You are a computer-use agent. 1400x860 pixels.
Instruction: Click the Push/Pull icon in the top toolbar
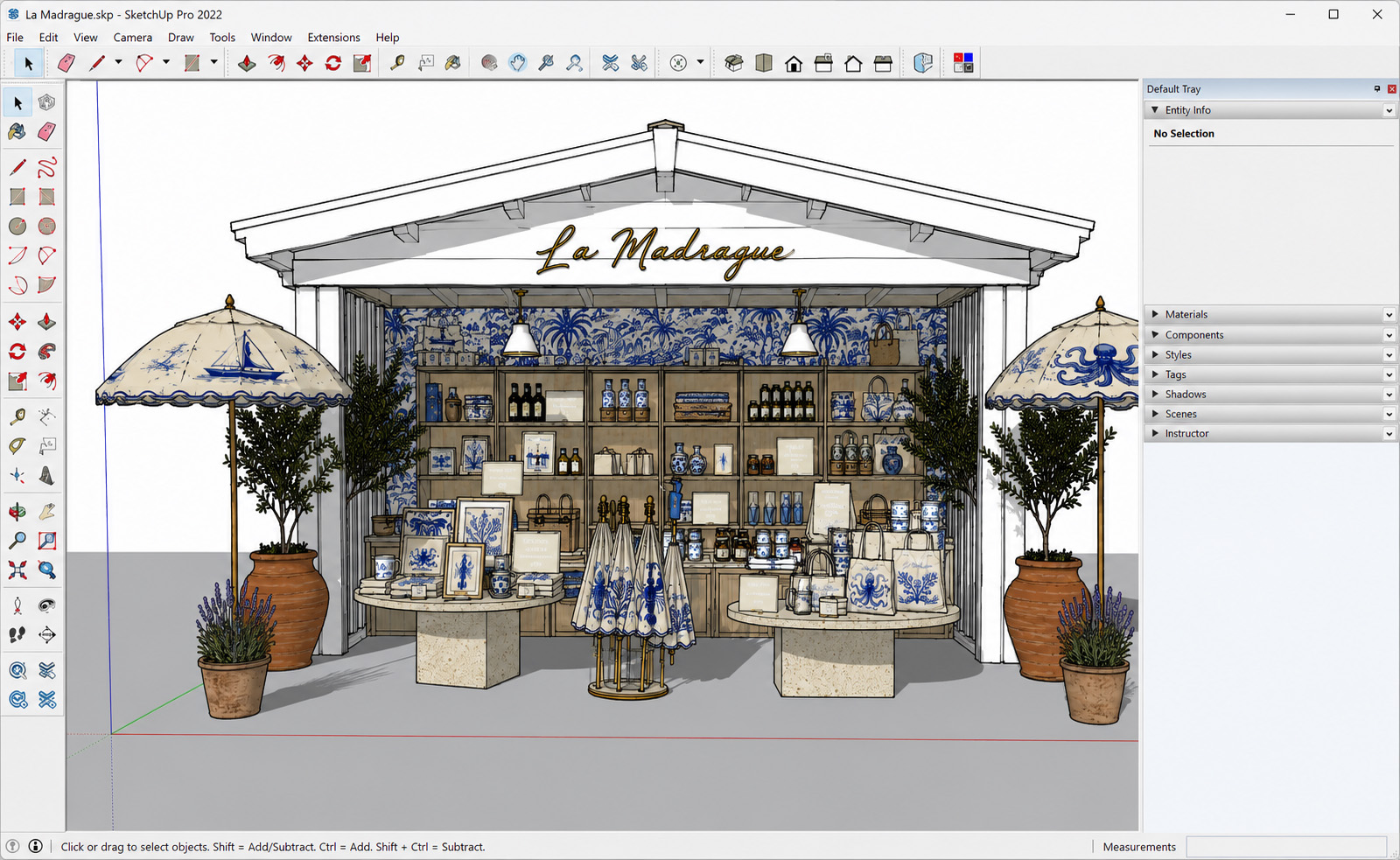(247, 63)
